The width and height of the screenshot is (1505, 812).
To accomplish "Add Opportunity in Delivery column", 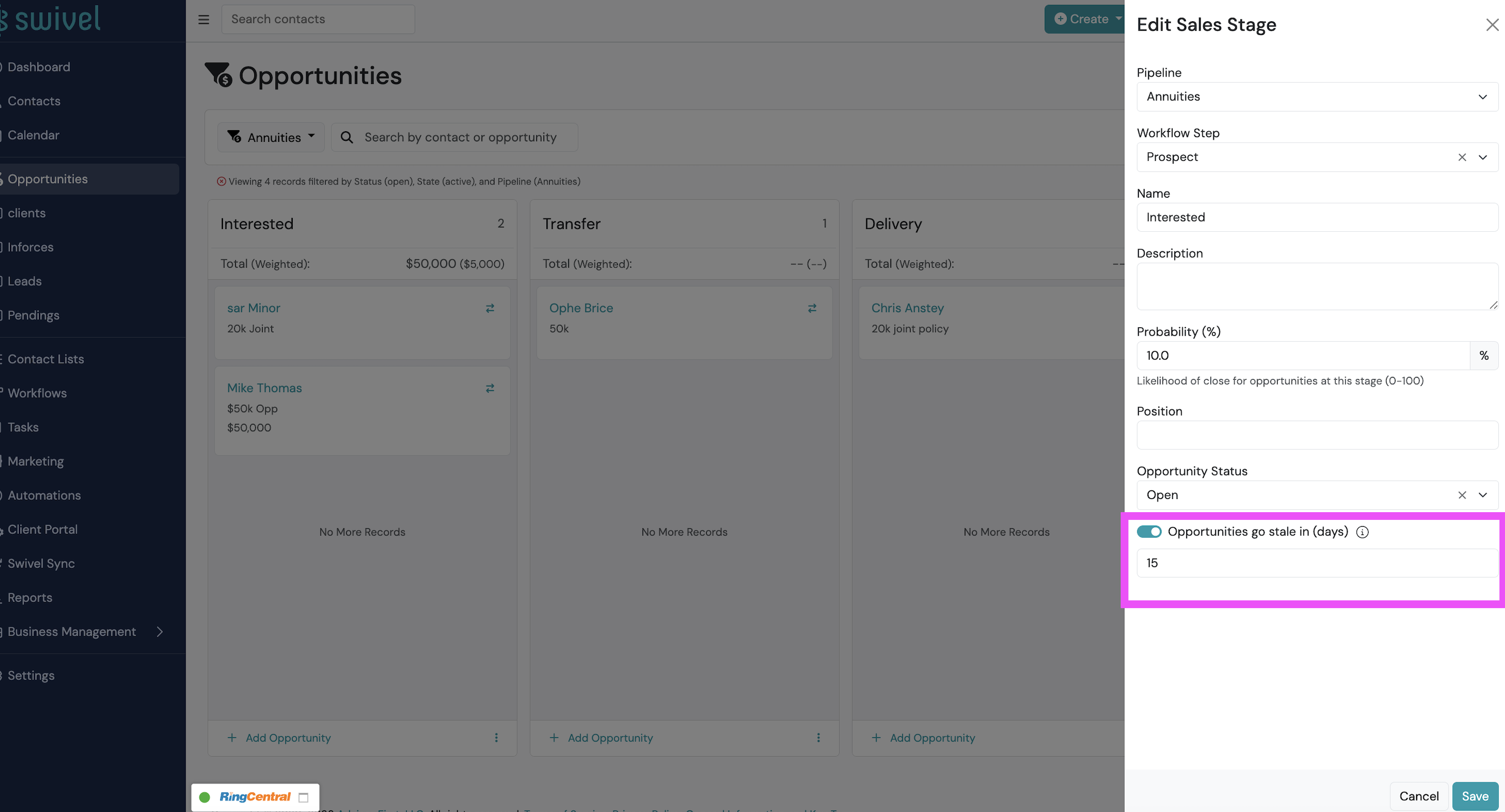I will 923,738.
